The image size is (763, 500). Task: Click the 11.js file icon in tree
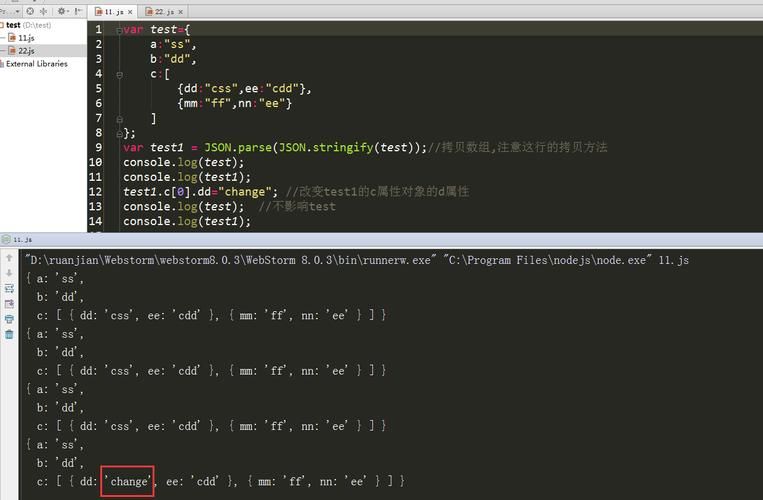pyautogui.click(x=12, y=37)
